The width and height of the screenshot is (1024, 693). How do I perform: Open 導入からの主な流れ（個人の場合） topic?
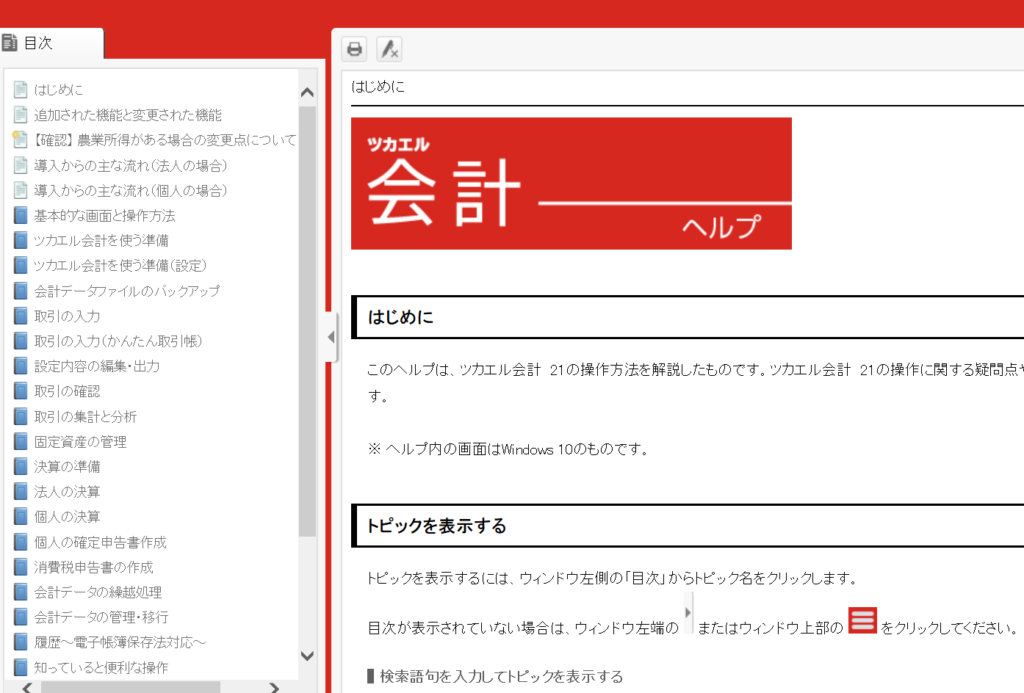(x=131, y=190)
